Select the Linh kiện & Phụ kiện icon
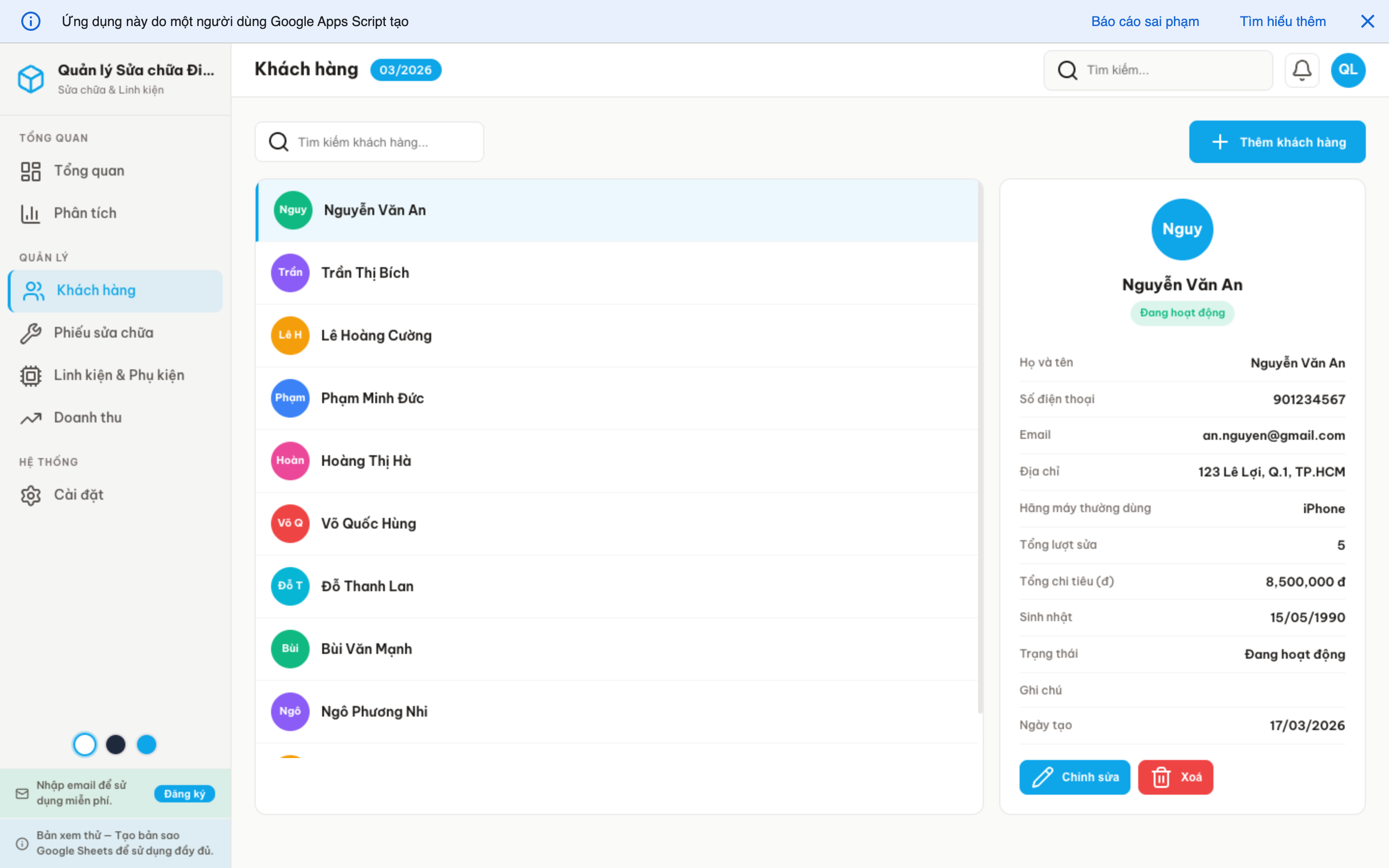This screenshot has height=868, width=1389. pos(30,375)
